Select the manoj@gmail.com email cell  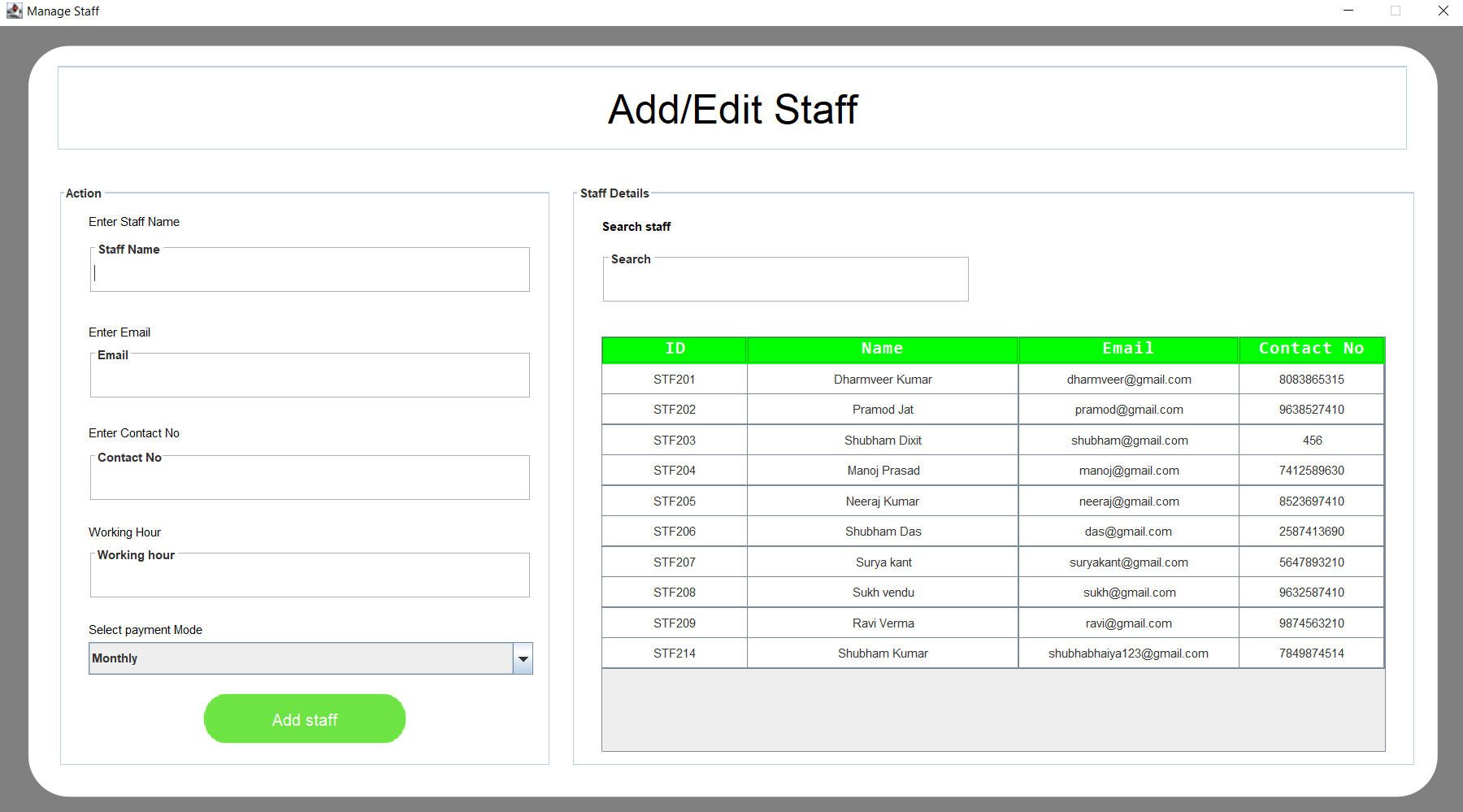tap(1128, 471)
